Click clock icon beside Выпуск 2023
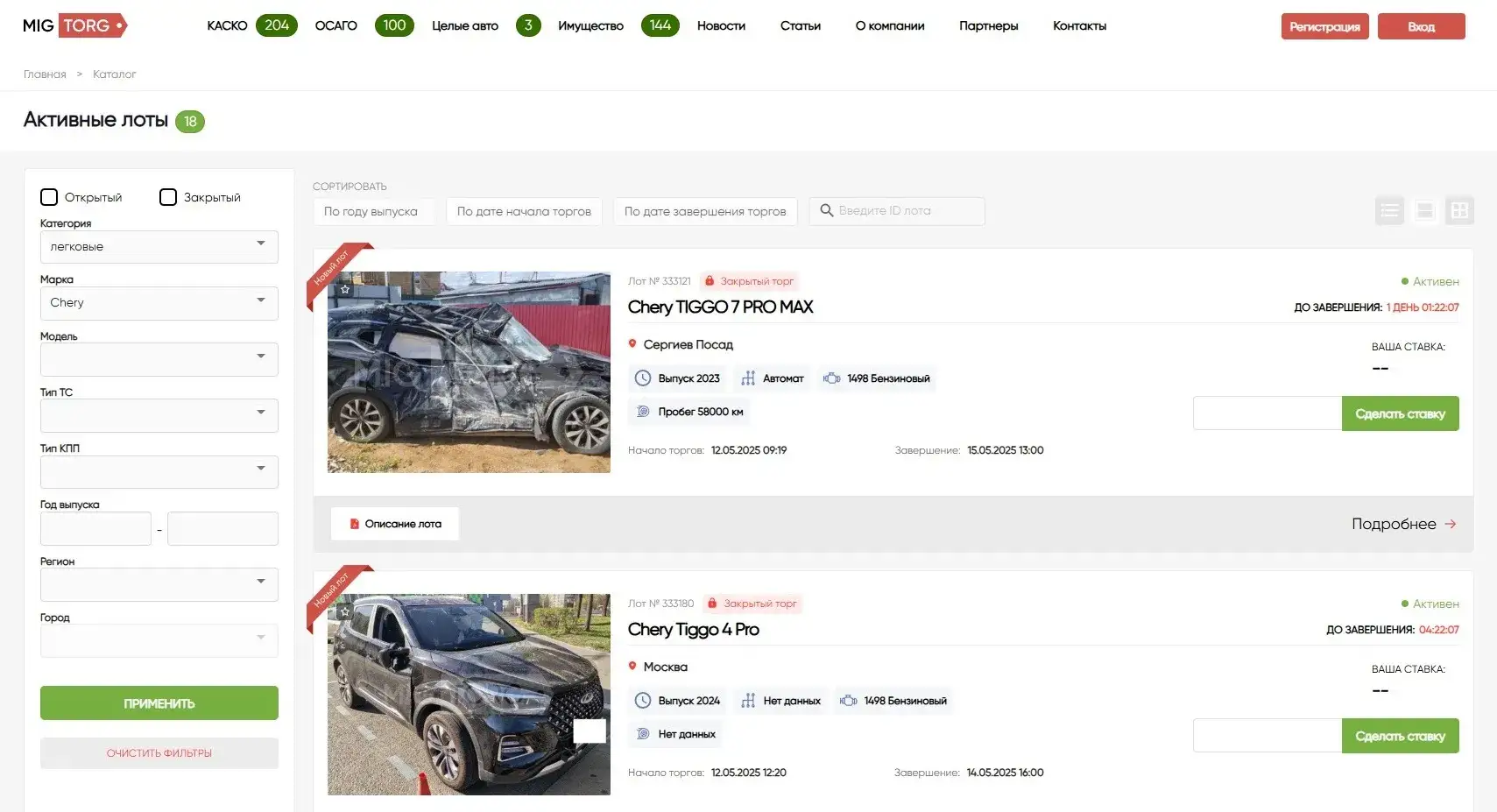The image size is (1497, 812). (x=643, y=378)
